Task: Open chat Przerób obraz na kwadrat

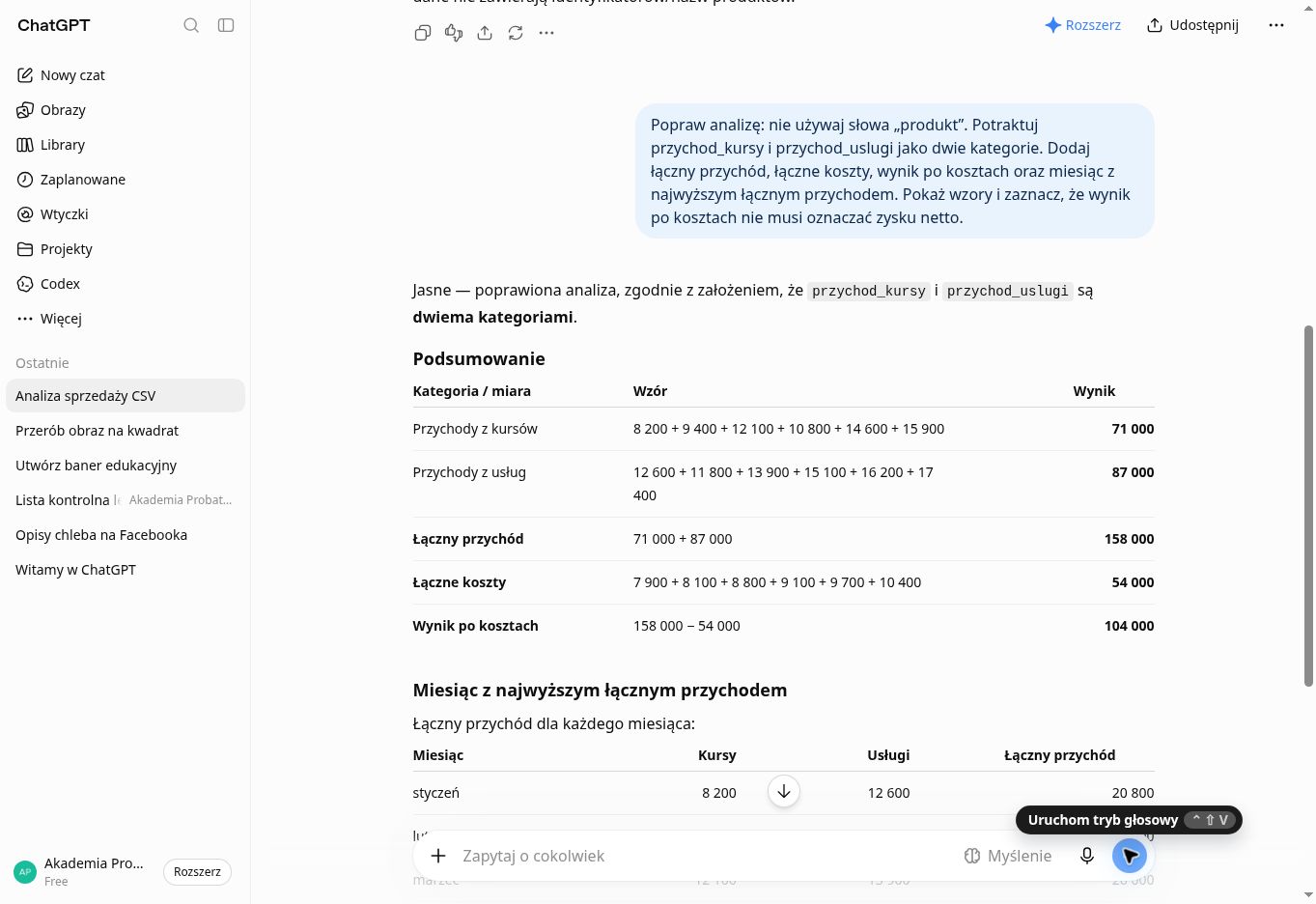Action: coord(126,431)
